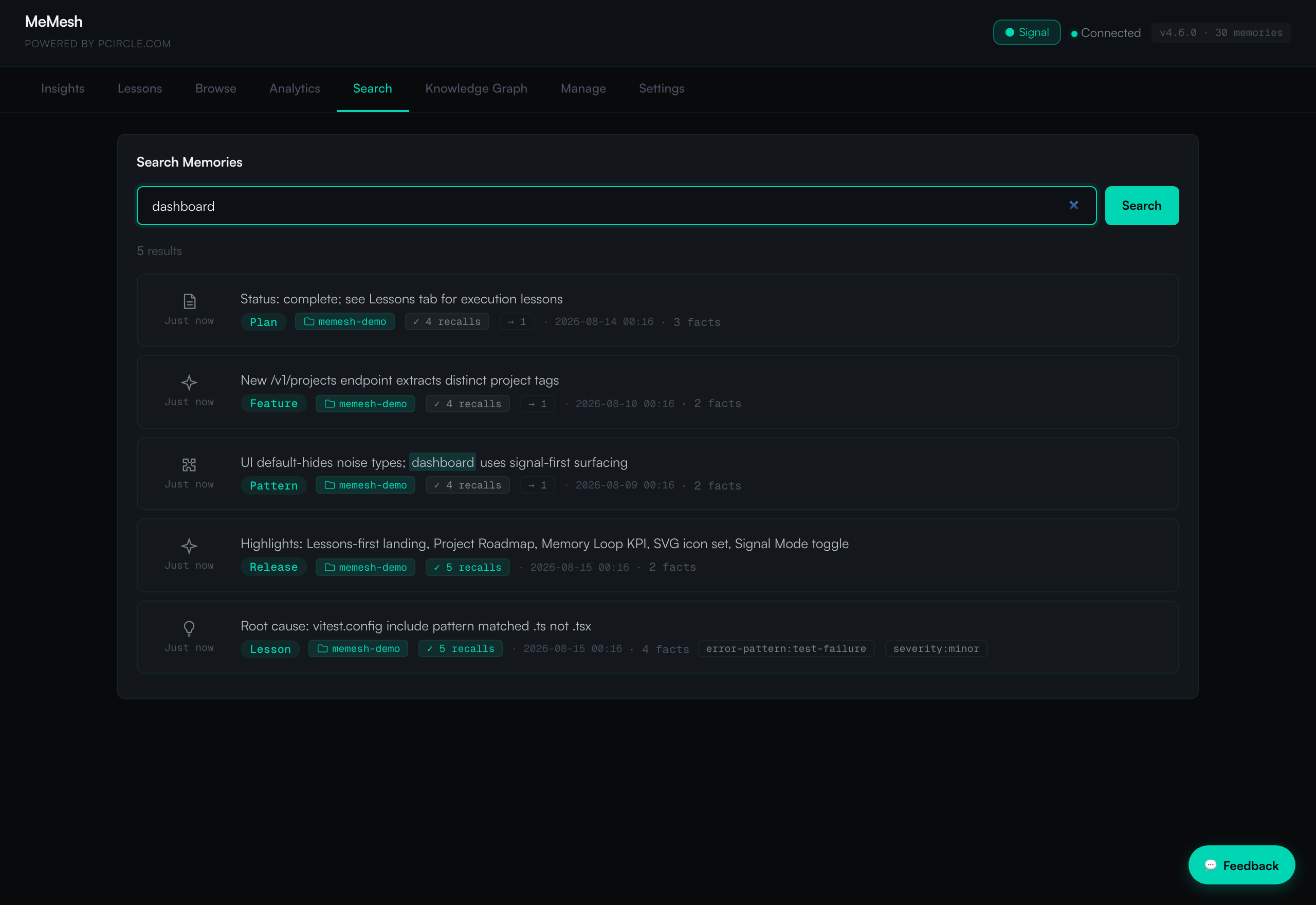Click the POWERED BY PCIRCLE.COM link
Image resolution: width=1316 pixels, height=905 pixels.
pyautogui.click(x=98, y=44)
